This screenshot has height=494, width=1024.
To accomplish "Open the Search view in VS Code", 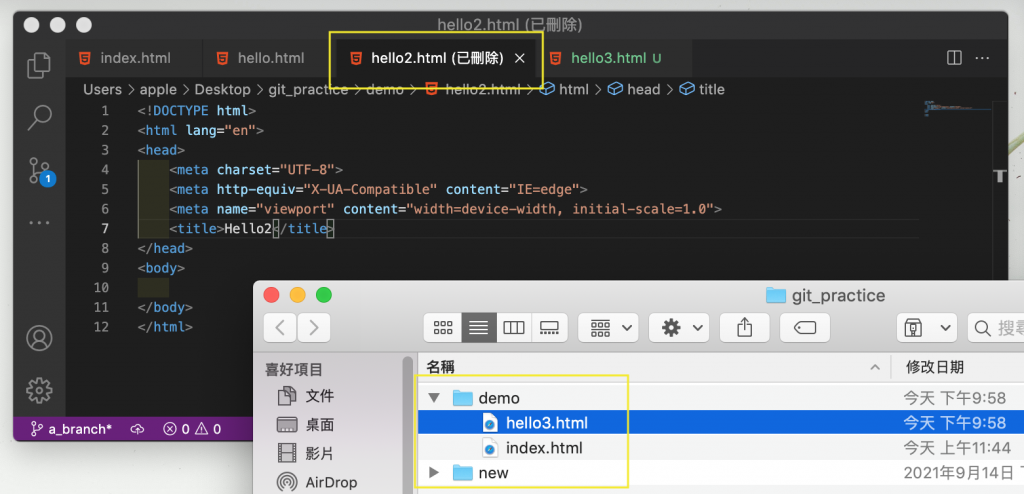I will [x=39, y=118].
